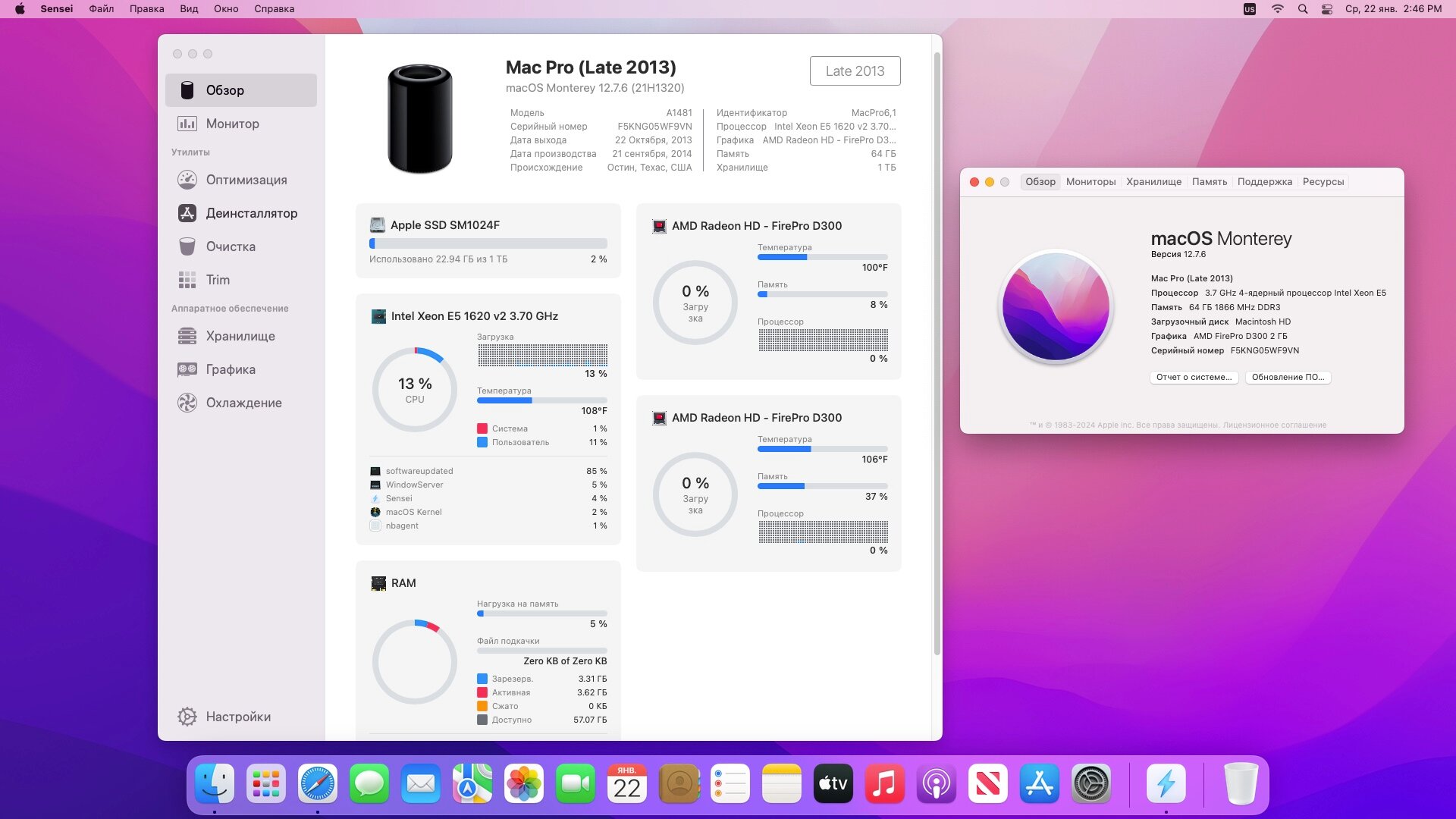This screenshot has height=819, width=1456.
Task: Open the Вид menu
Action: 189,9
